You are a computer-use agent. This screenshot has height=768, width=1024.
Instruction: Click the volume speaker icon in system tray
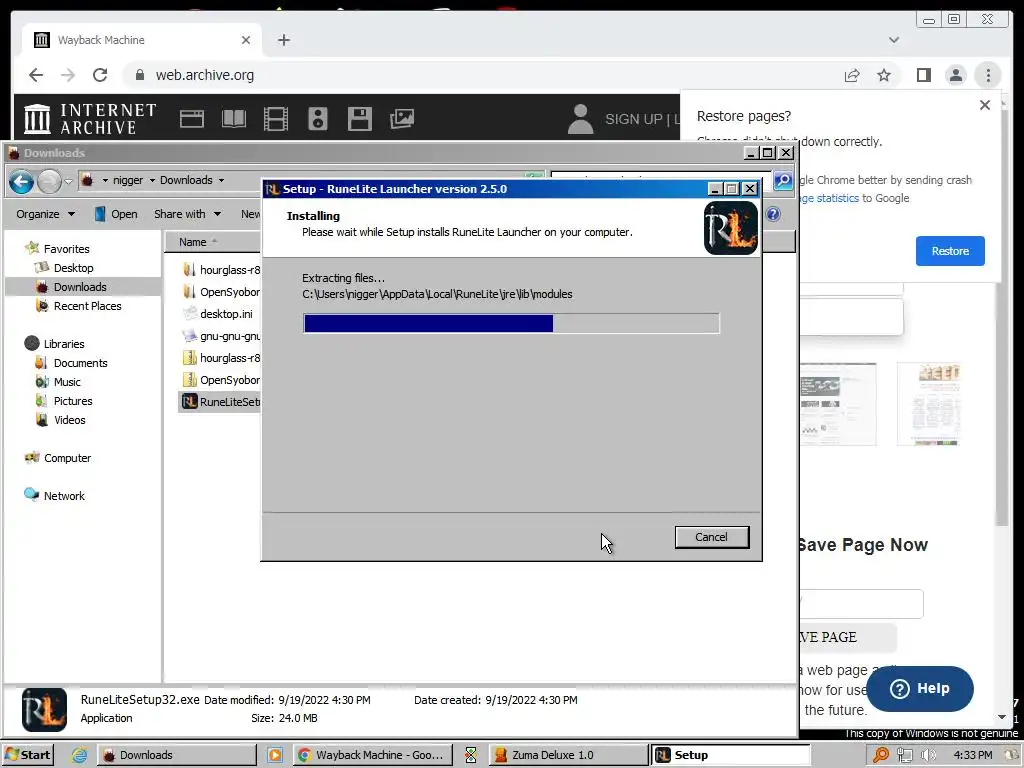(928, 755)
